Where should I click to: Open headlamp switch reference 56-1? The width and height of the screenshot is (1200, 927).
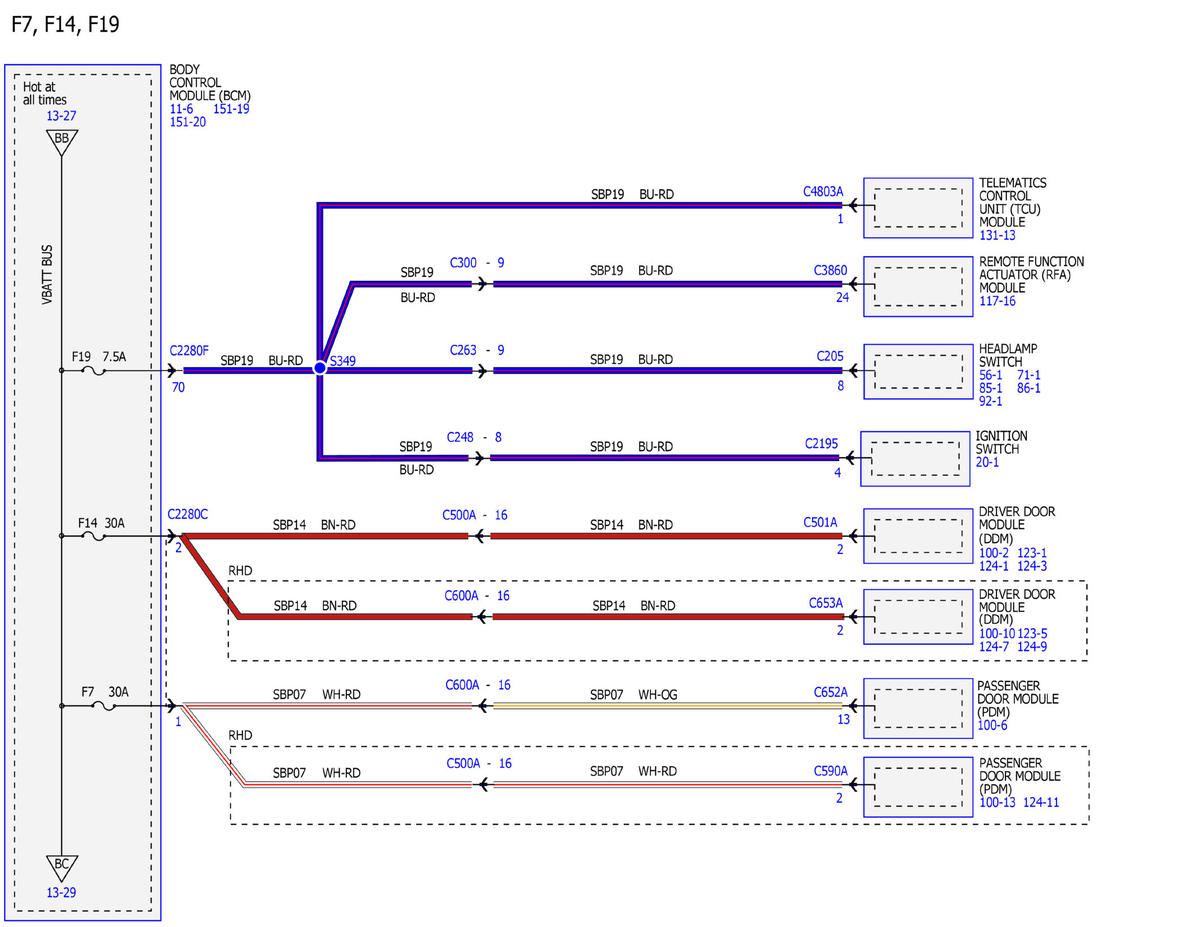point(991,375)
